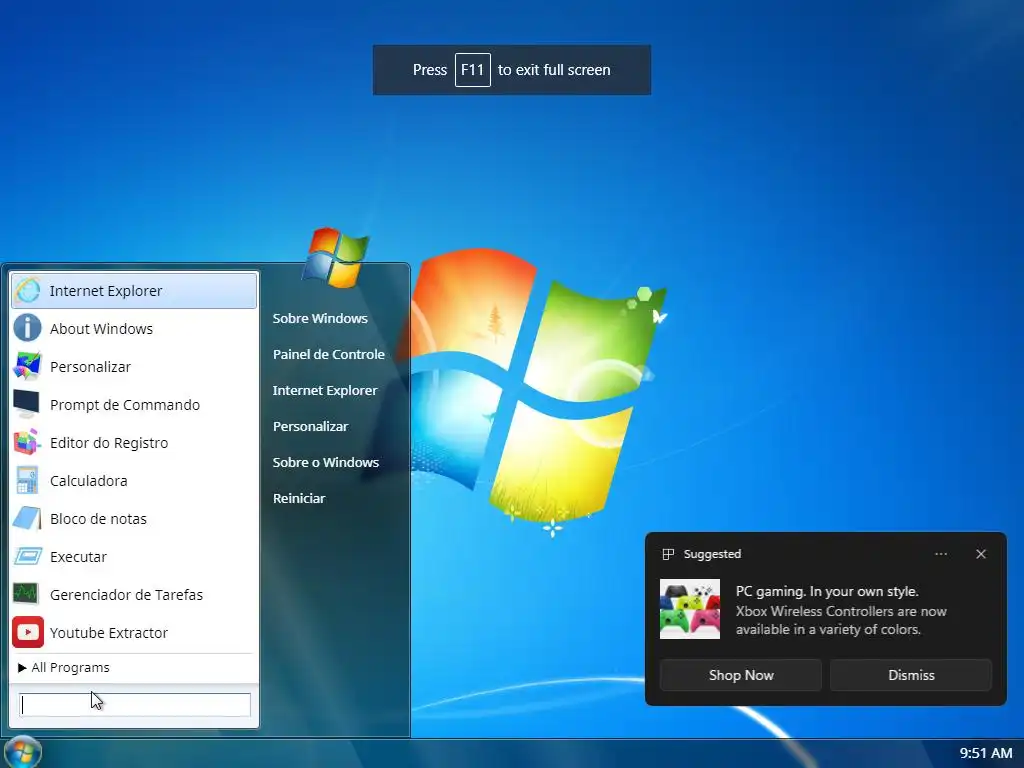Select Personalizar in the right pane

pos(310,426)
